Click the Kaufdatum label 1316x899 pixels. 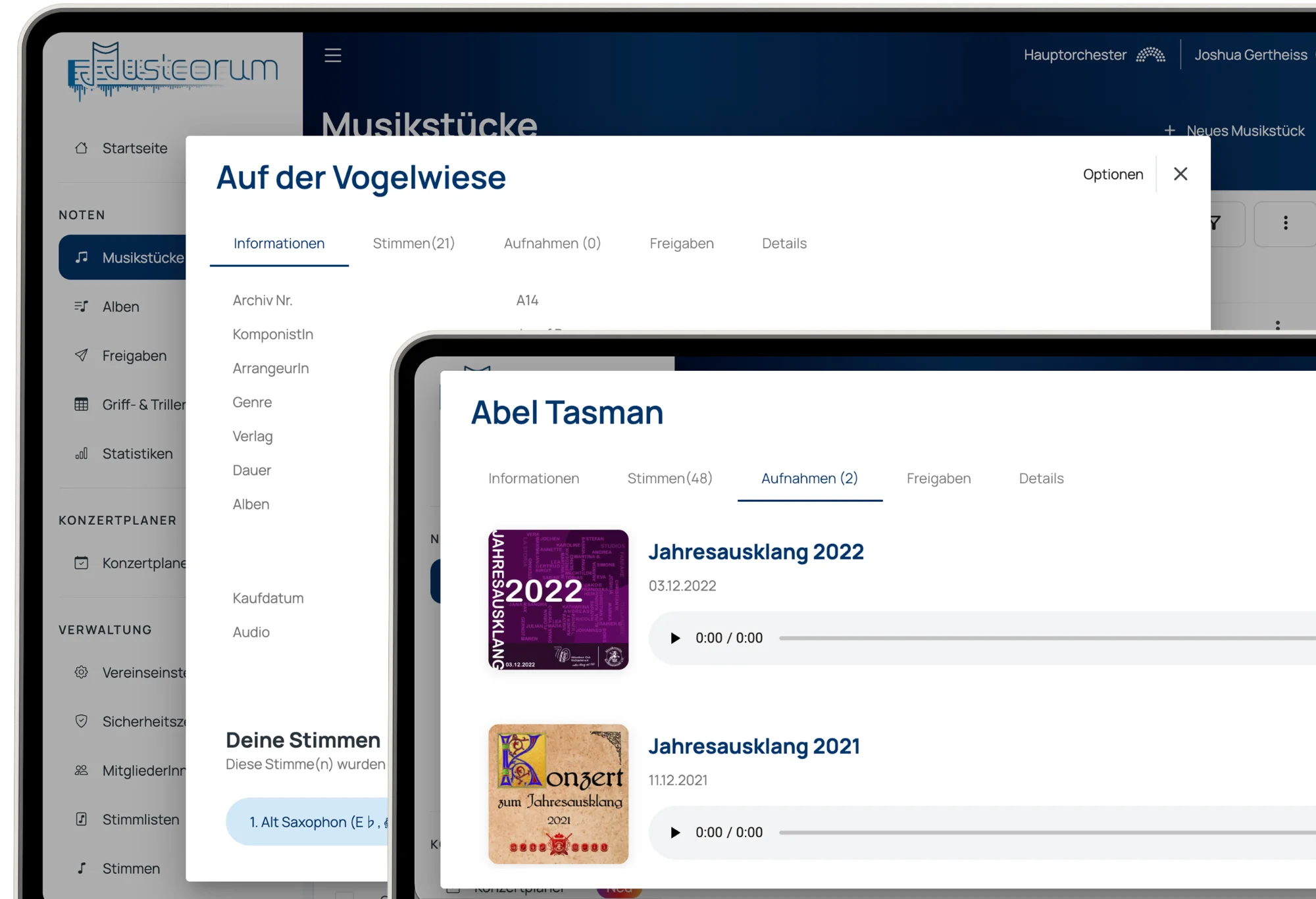click(268, 598)
